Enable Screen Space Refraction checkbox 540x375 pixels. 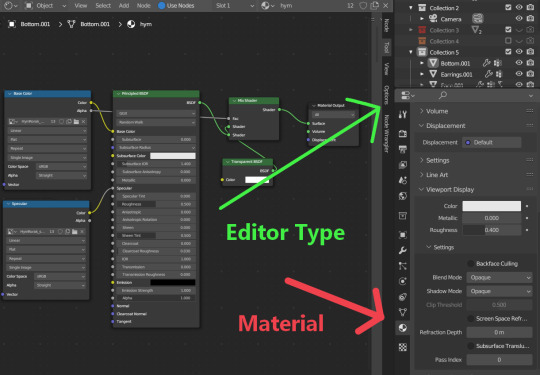[470, 319]
